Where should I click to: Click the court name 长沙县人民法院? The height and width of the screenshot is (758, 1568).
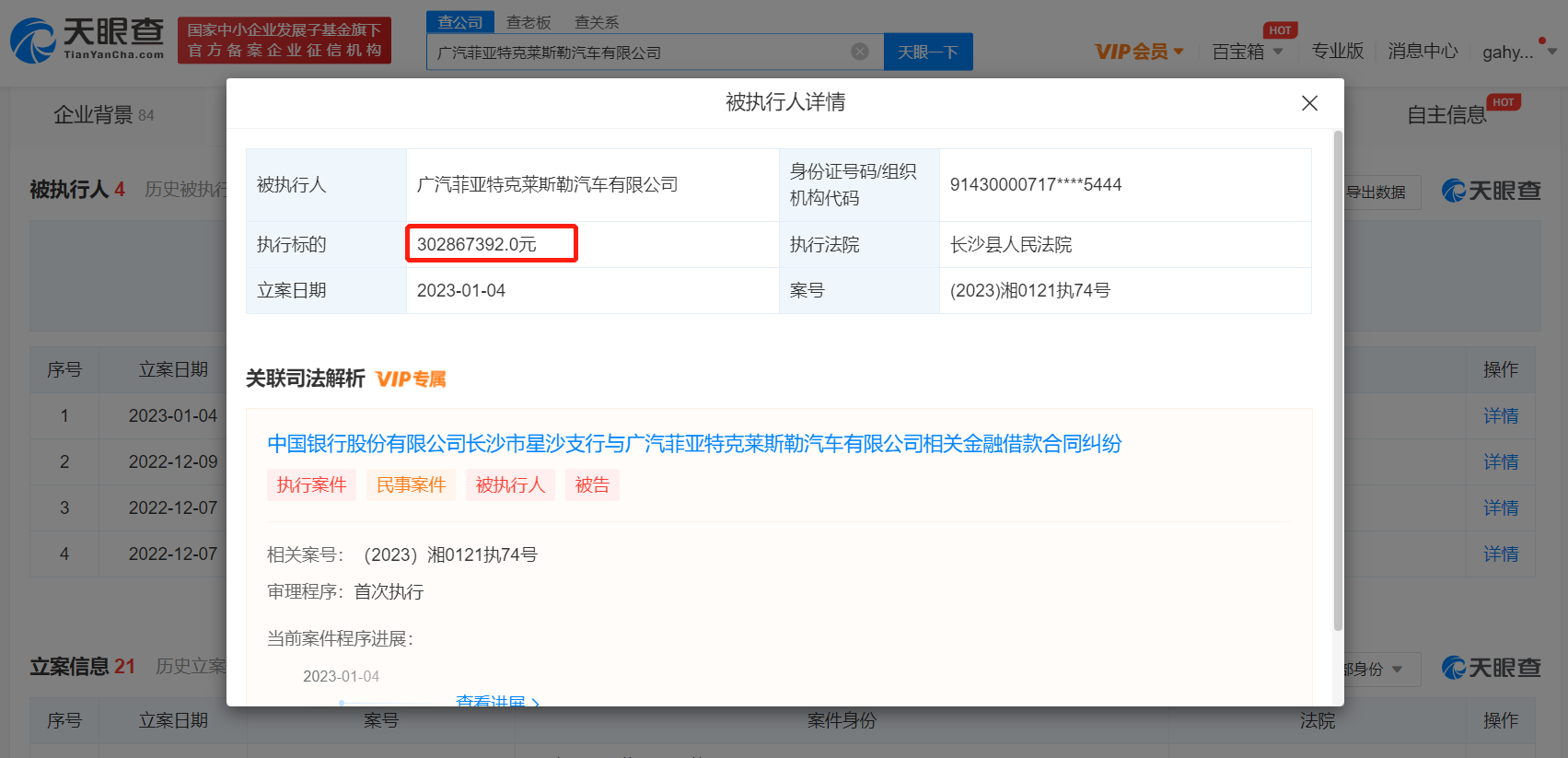[1011, 245]
